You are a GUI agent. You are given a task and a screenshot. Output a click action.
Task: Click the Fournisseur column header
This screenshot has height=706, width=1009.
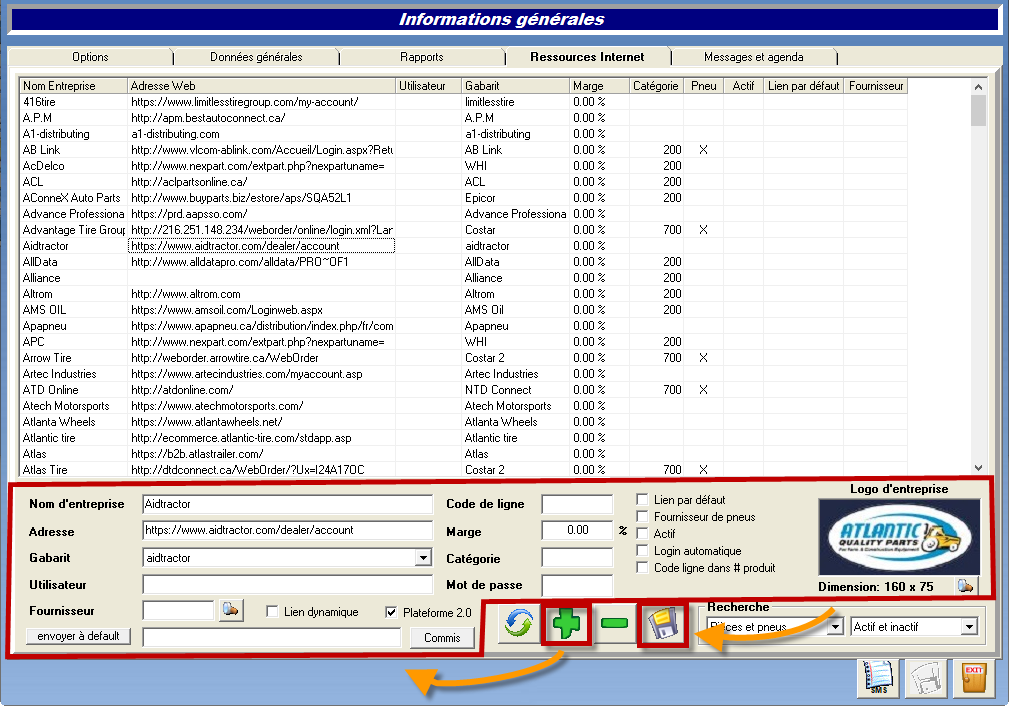coord(876,86)
